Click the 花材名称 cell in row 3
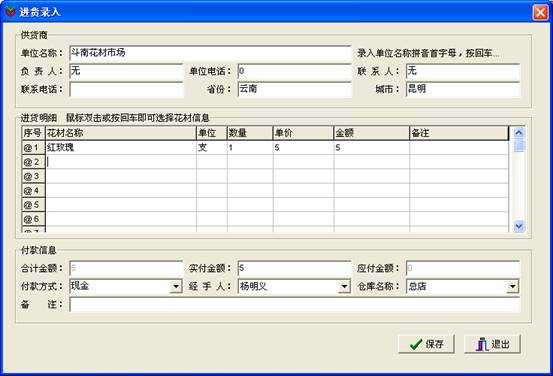This screenshot has height=376, width=553. coord(121,176)
